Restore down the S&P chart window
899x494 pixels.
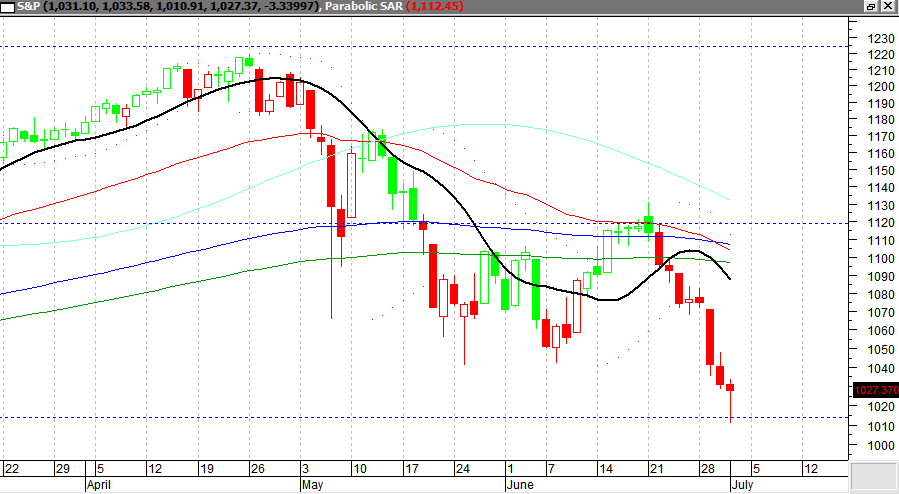(871, 6)
